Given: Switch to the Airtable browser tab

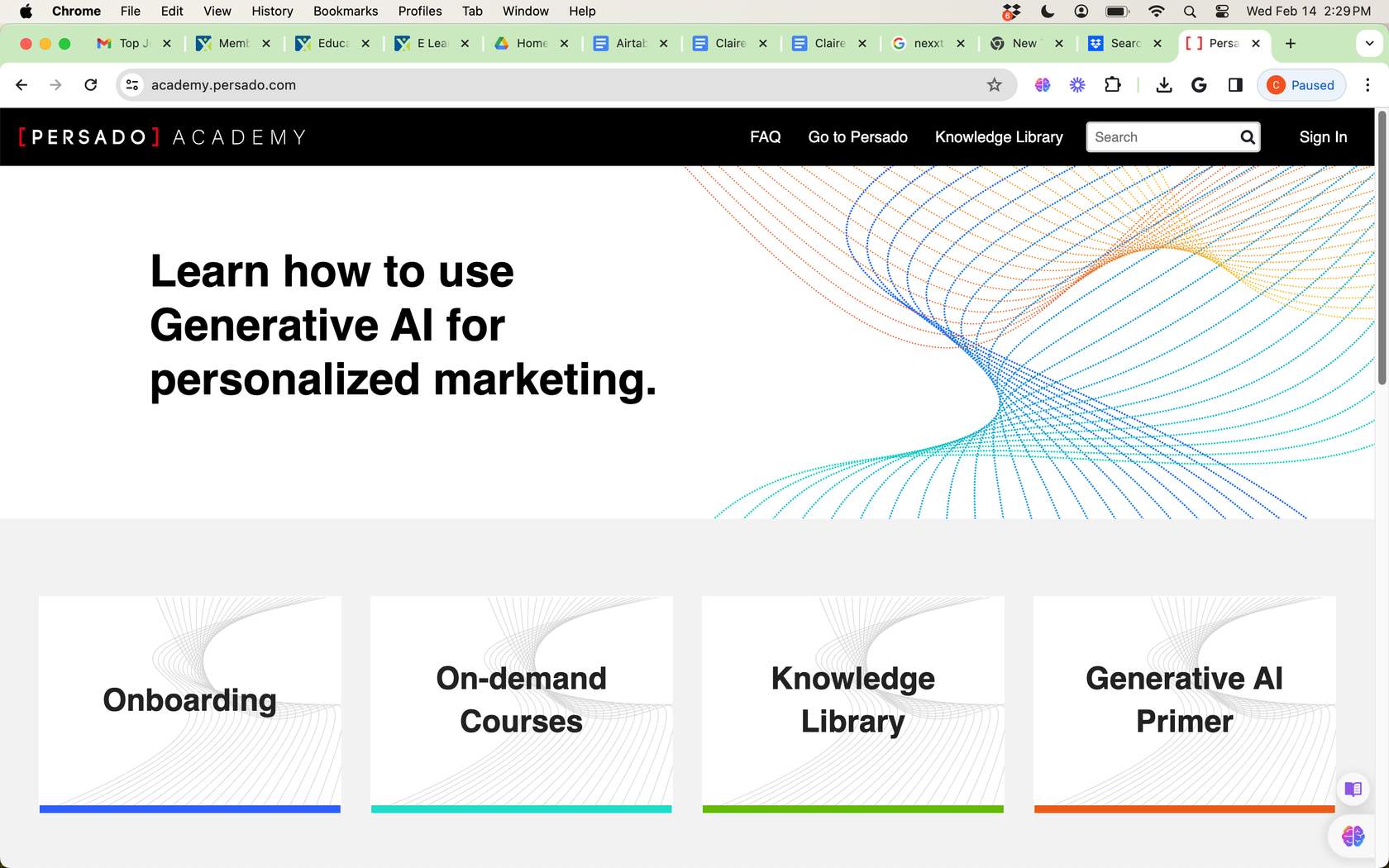Looking at the screenshot, I should pyautogui.click(x=630, y=43).
